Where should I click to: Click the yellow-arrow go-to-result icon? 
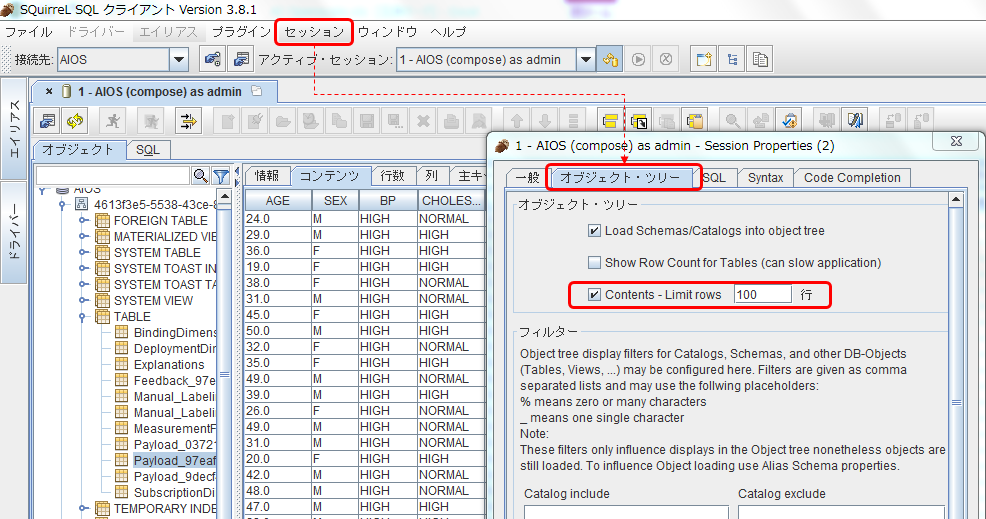[188, 120]
